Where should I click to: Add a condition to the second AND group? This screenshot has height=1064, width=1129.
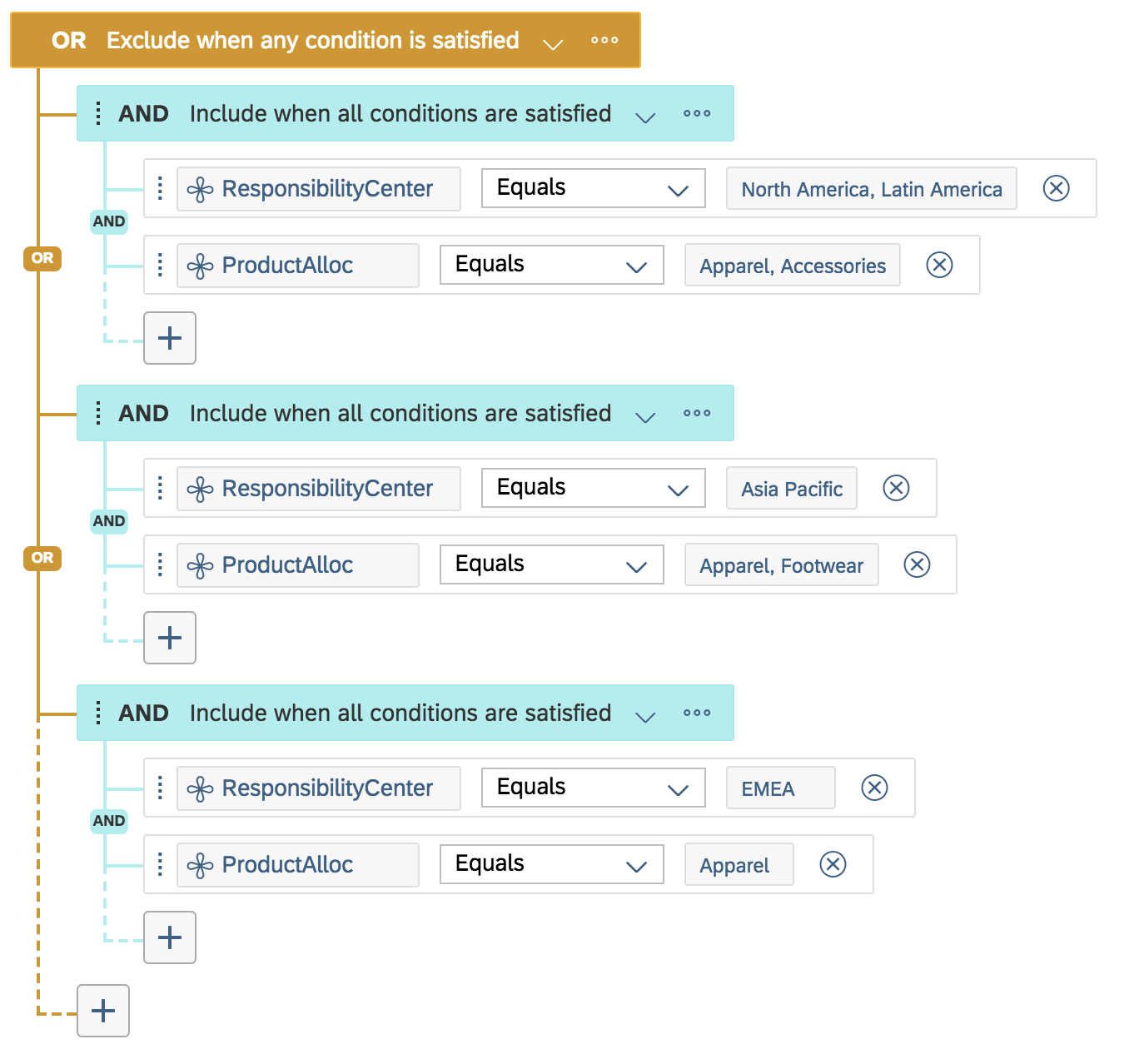[170, 638]
